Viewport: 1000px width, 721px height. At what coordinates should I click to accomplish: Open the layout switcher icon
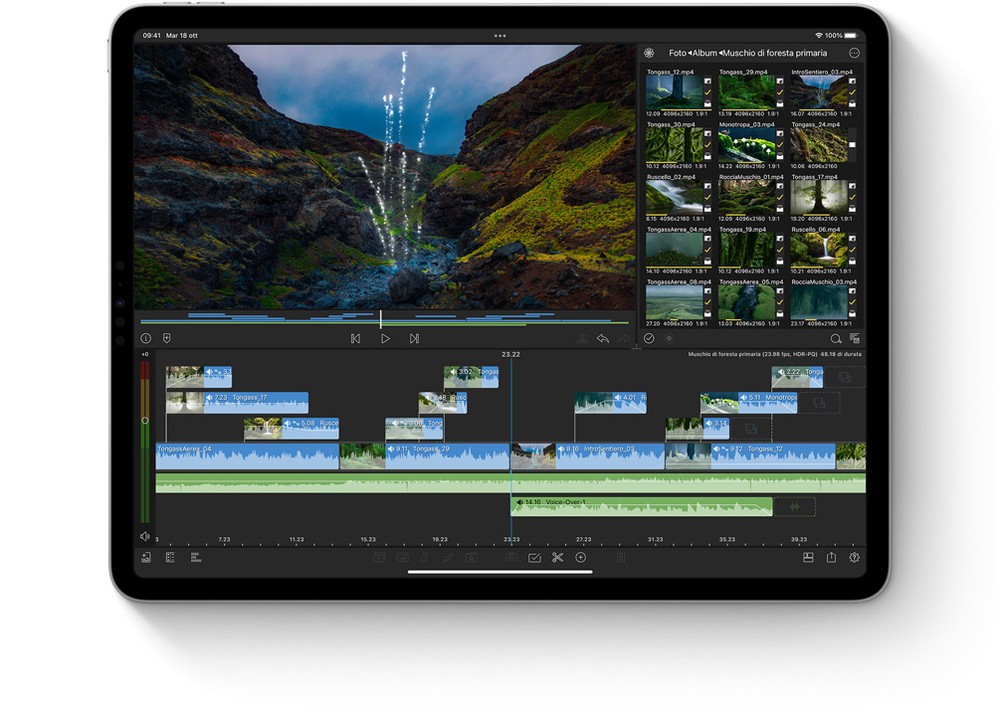[808, 558]
